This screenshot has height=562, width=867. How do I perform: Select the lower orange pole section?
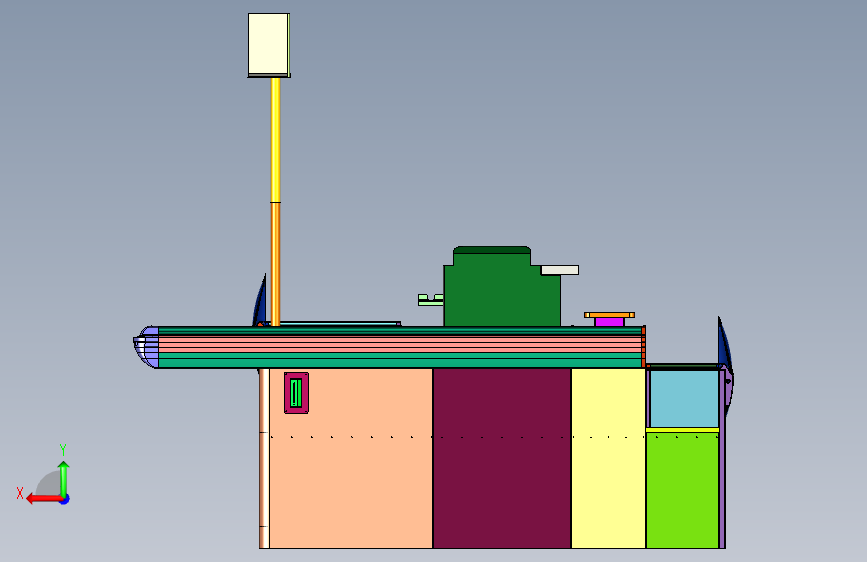(275, 264)
